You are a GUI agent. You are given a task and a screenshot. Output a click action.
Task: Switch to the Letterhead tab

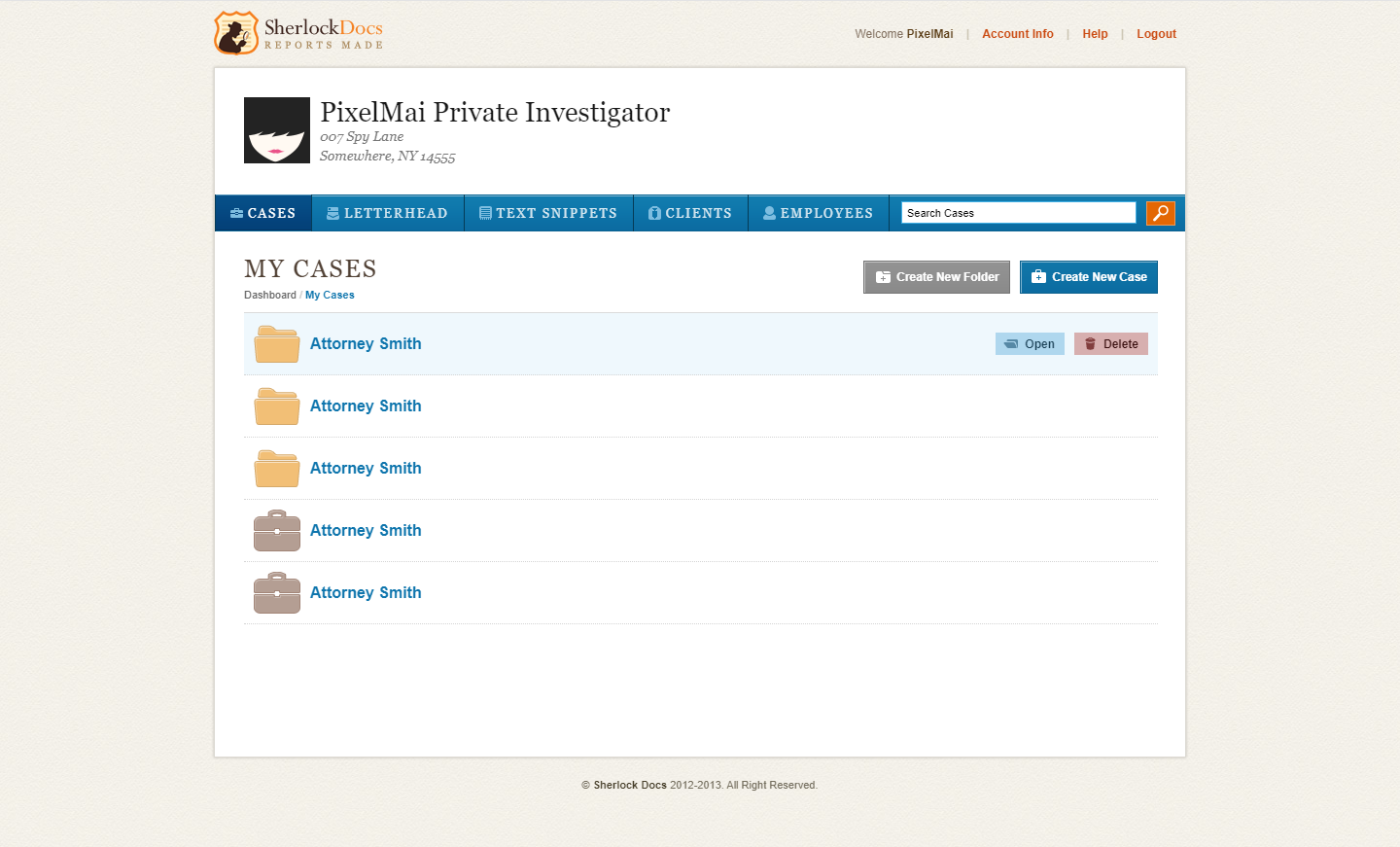[388, 213]
